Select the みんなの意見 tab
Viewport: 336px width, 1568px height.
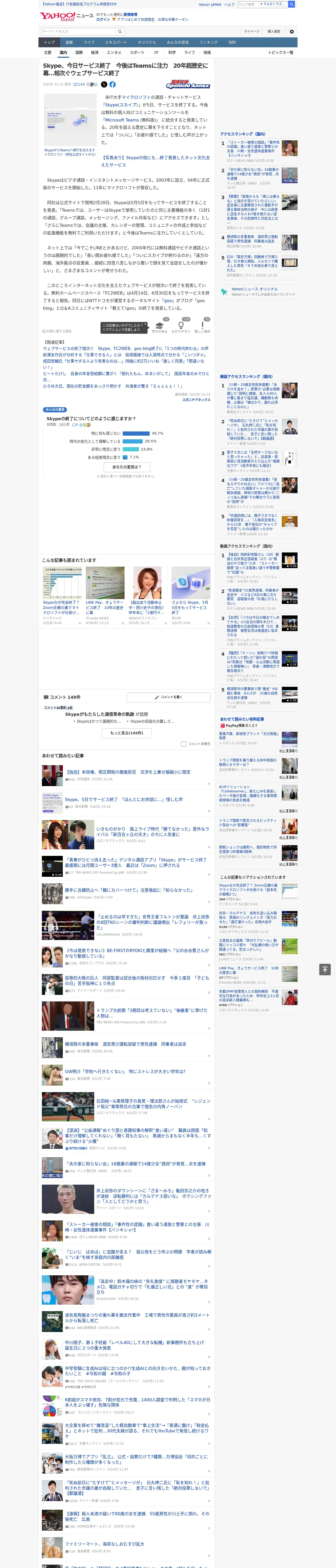tap(178, 43)
